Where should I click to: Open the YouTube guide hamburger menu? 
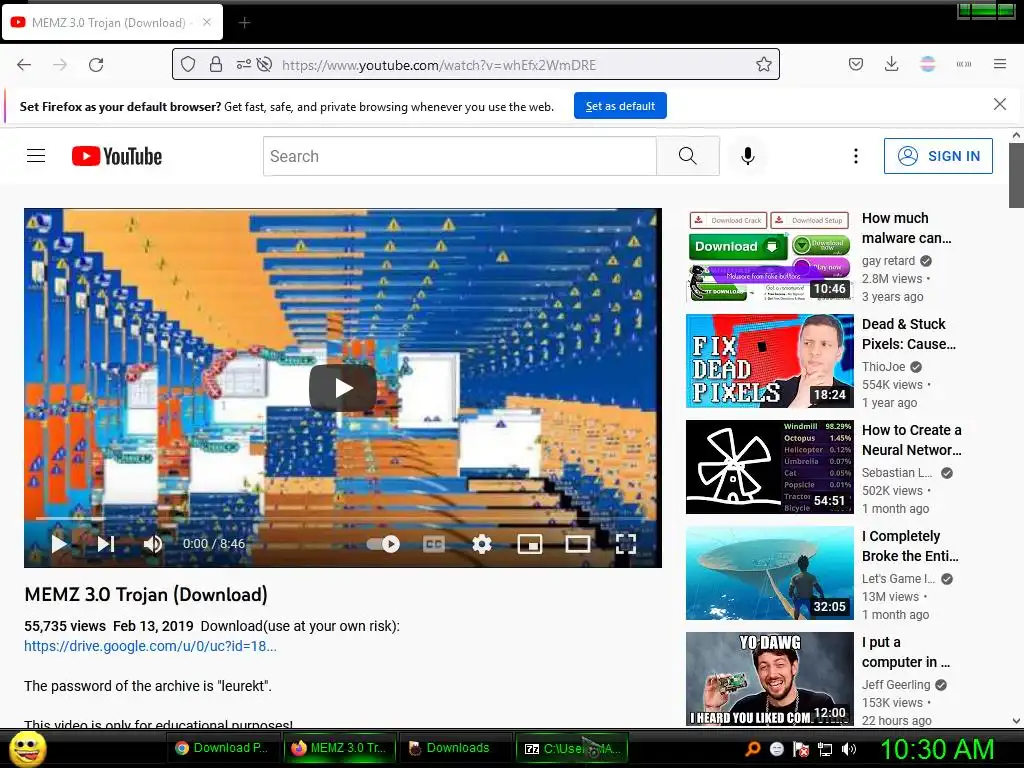[x=36, y=156]
